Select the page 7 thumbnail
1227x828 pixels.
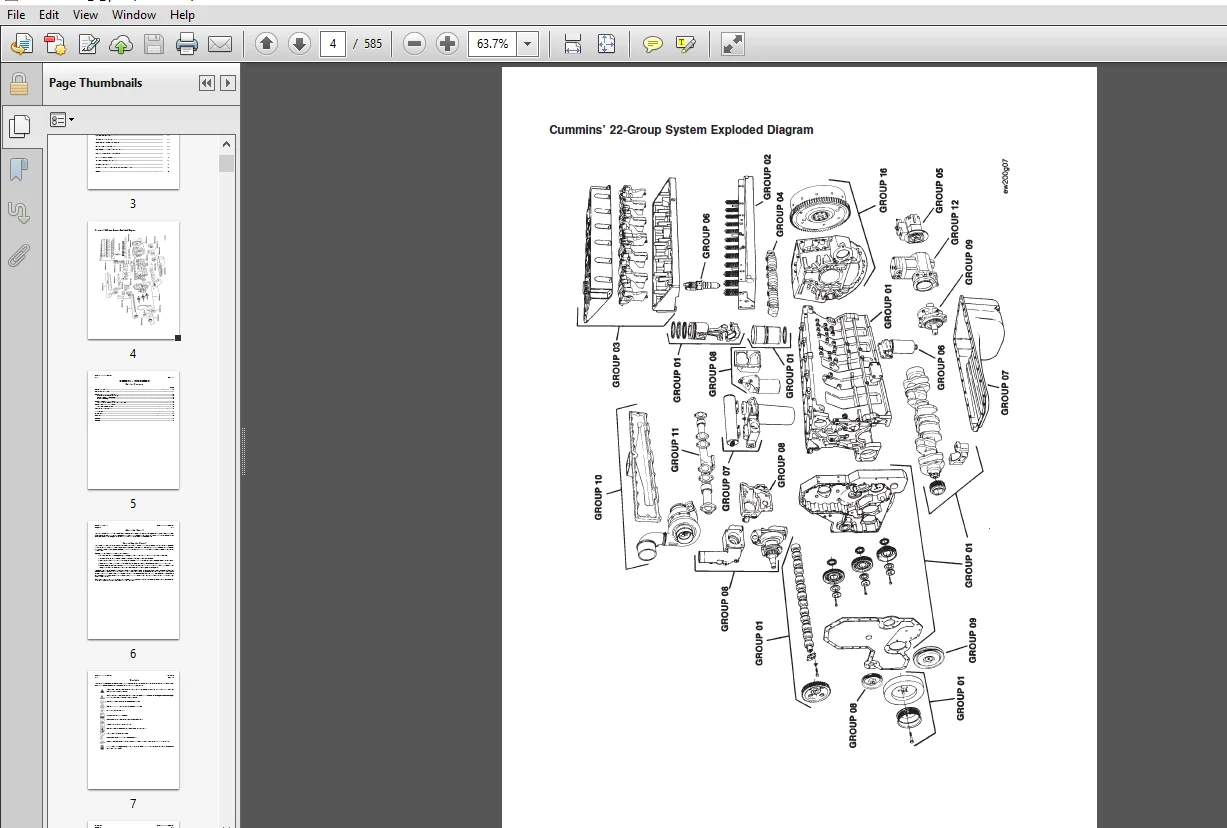click(x=133, y=730)
